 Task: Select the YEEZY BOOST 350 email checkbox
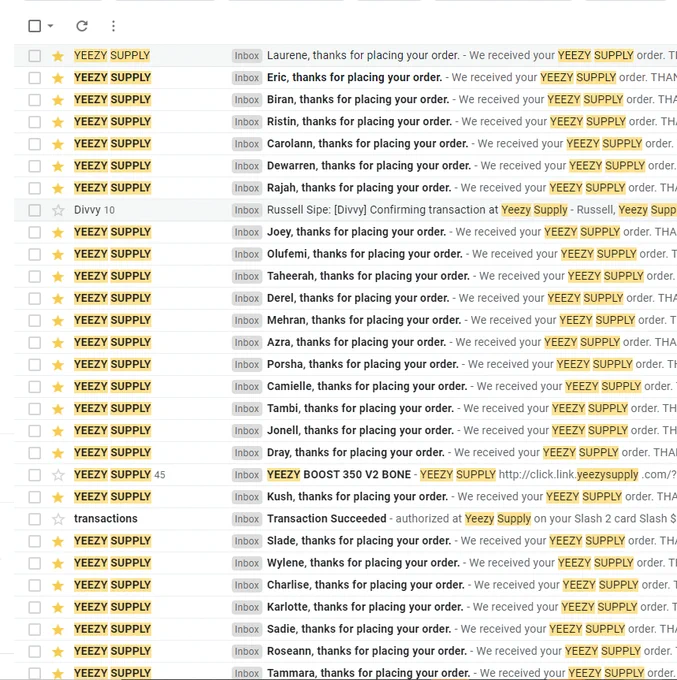[x=35, y=475]
